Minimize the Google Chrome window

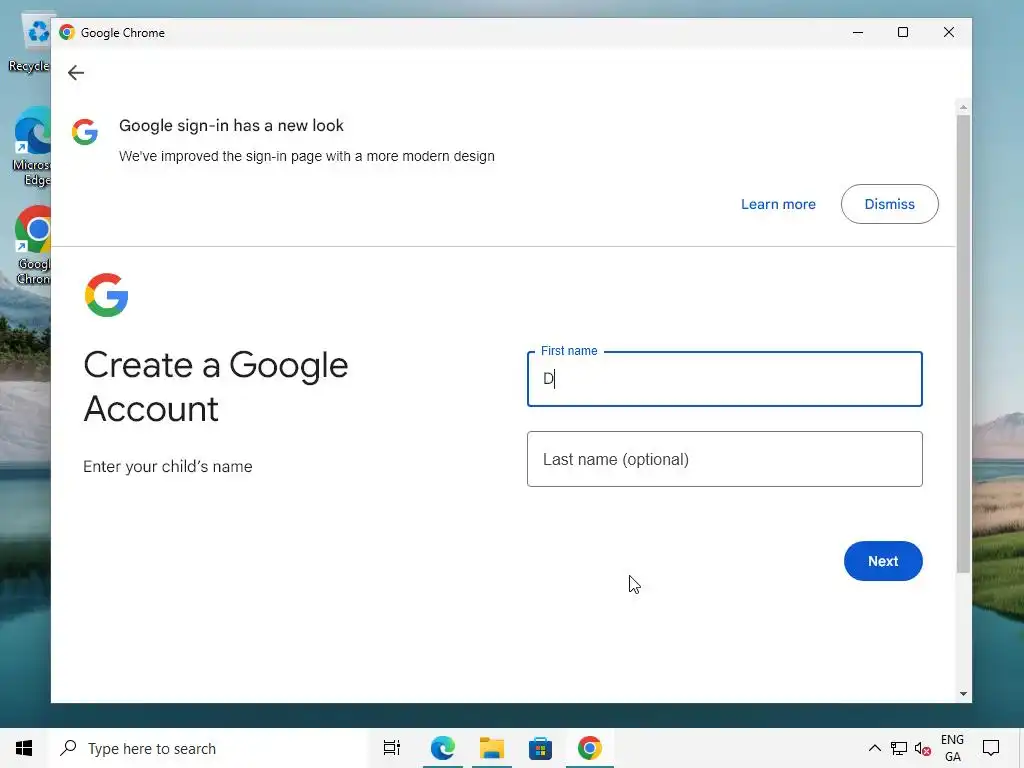857,33
